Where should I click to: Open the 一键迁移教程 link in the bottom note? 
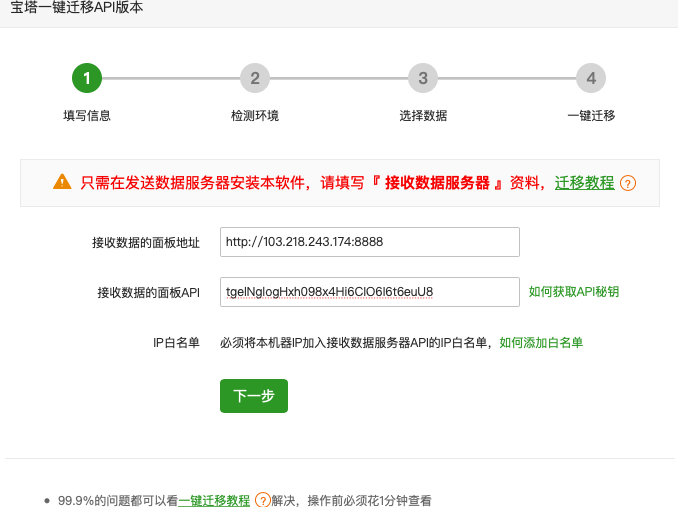point(214,501)
